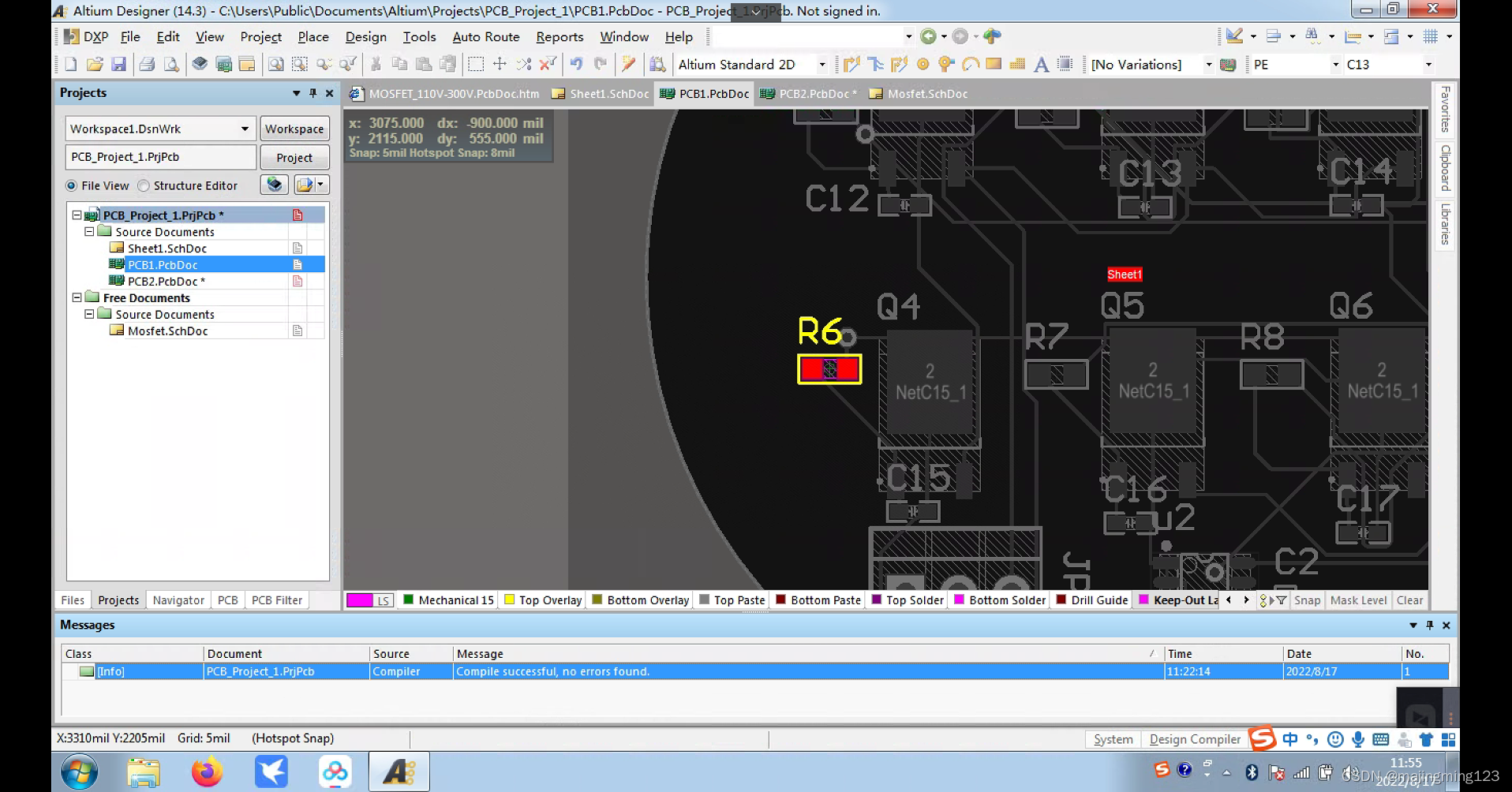Open Firefox from the taskbar
The width and height of the screenshot is (1512, 792).
pos(208,771)
